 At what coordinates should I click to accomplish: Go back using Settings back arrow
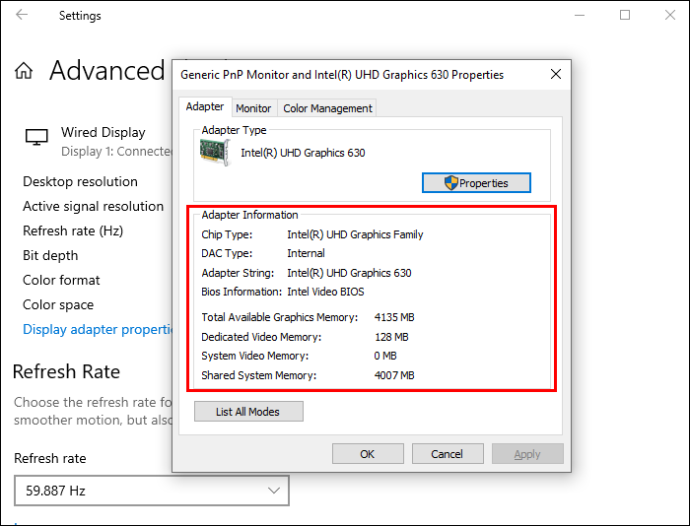(x=22, y=15)
